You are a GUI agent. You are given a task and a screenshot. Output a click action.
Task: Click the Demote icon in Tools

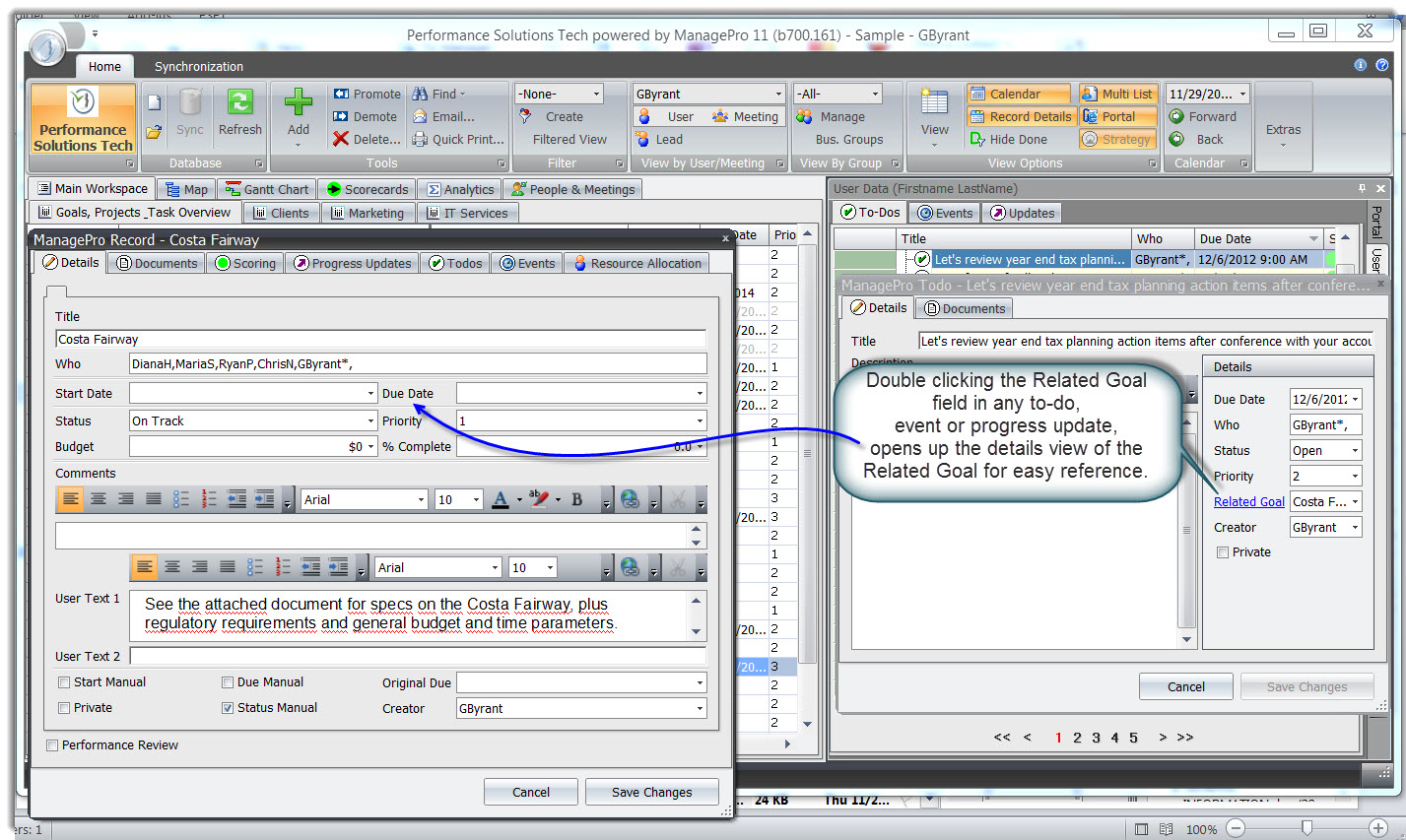(x=341, y=116)
